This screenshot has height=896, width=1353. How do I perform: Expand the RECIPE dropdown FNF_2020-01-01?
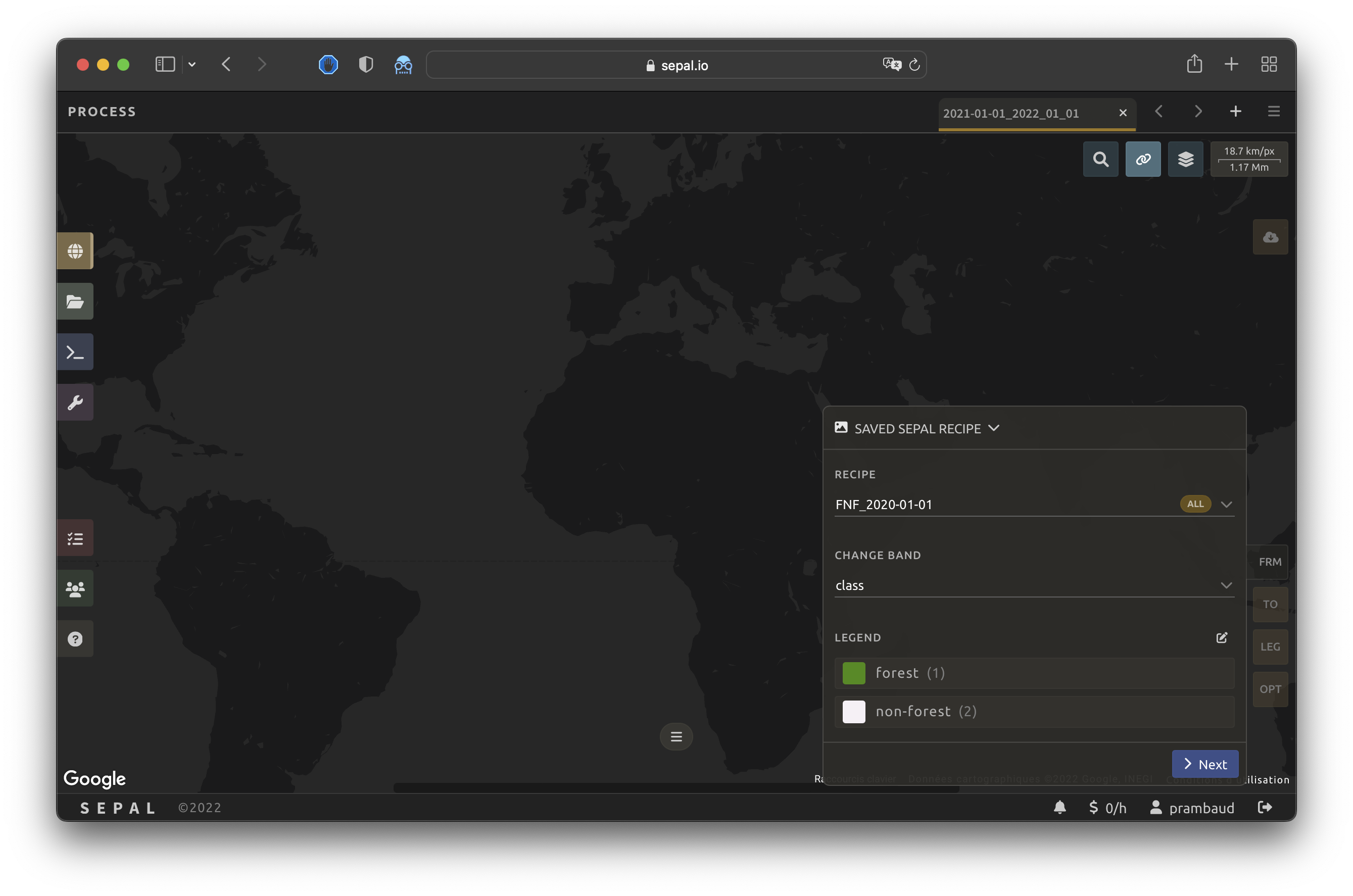point(1226,505)
